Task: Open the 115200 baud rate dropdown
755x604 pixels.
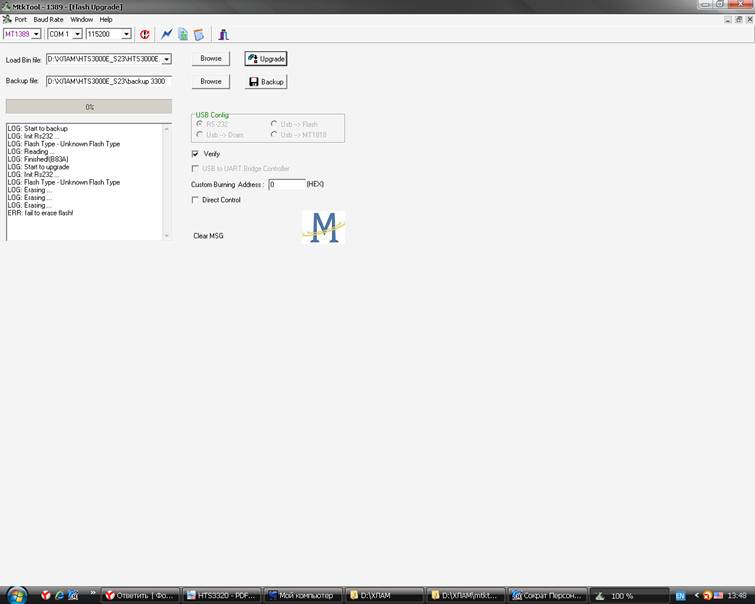Action: 126,34
